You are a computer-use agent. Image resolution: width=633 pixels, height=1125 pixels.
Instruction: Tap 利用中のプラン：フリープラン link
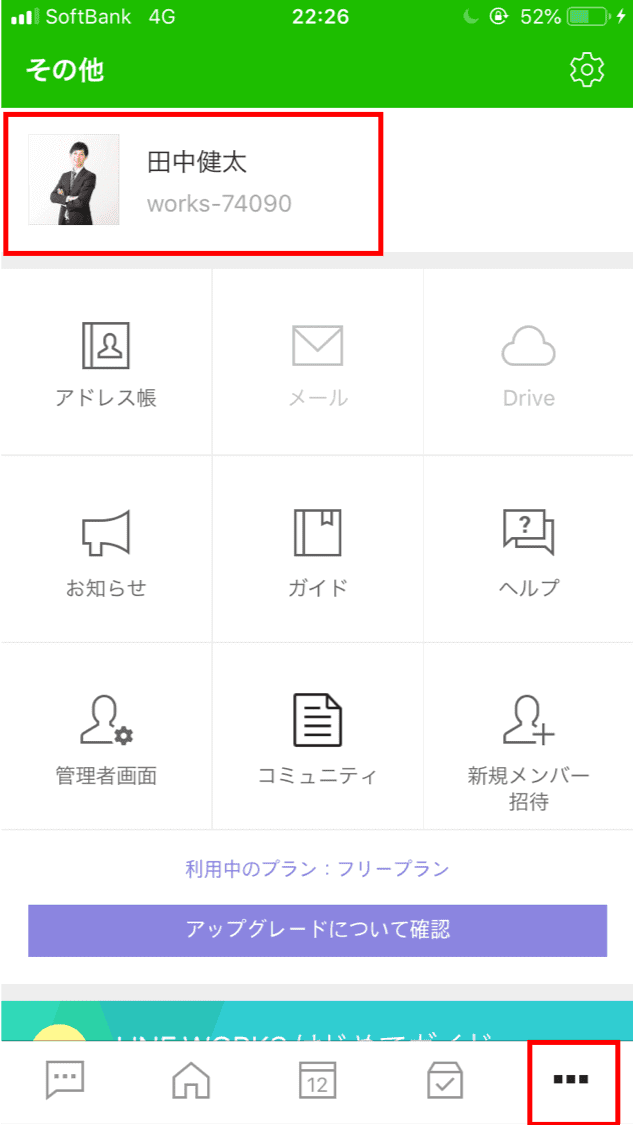317,868
